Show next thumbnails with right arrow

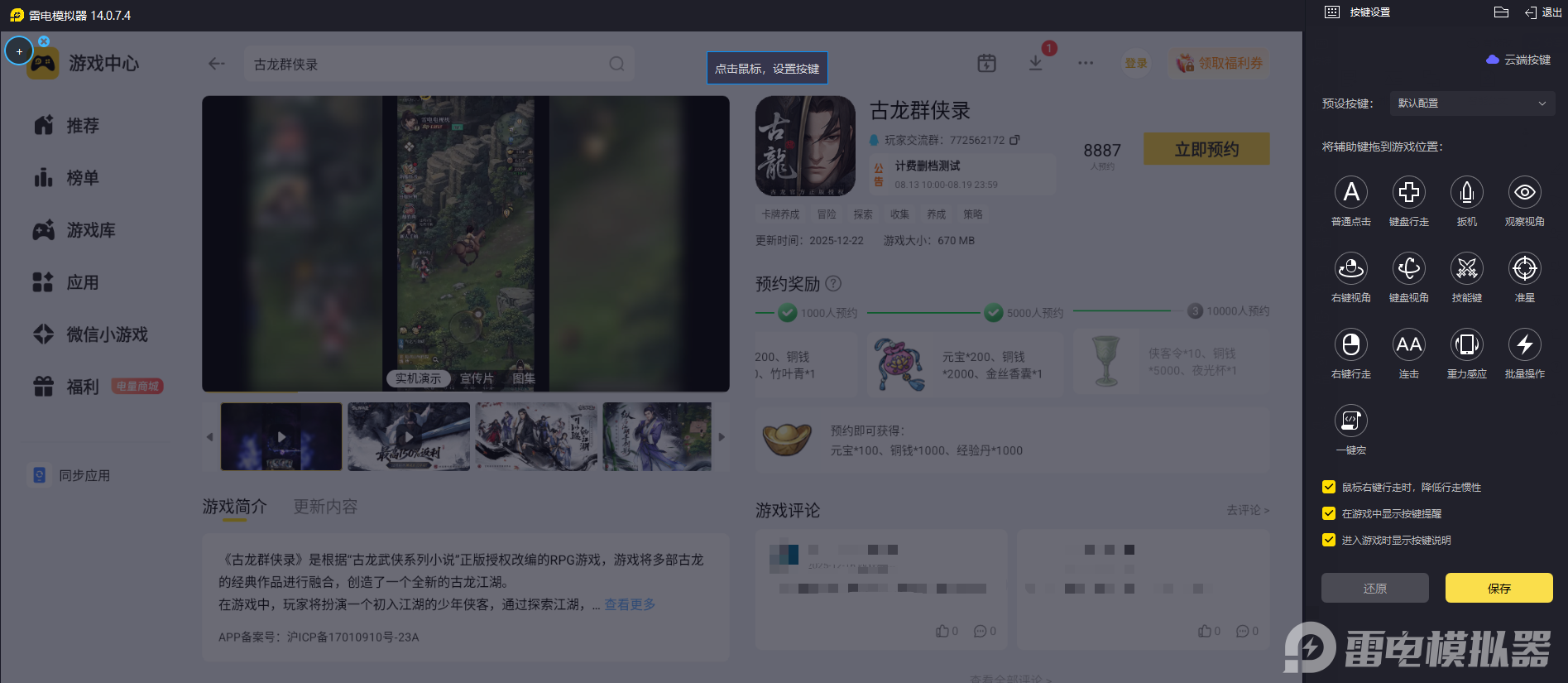[722, 436]
